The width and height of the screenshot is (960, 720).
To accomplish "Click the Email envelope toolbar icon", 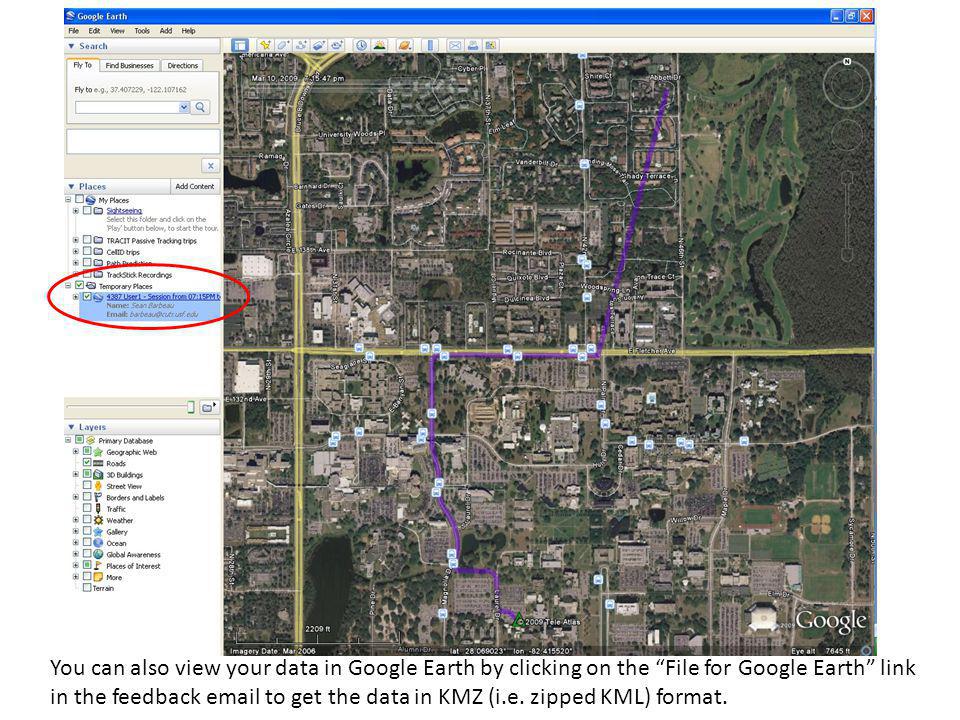I will pyautogui.click(x=455, y=45).
